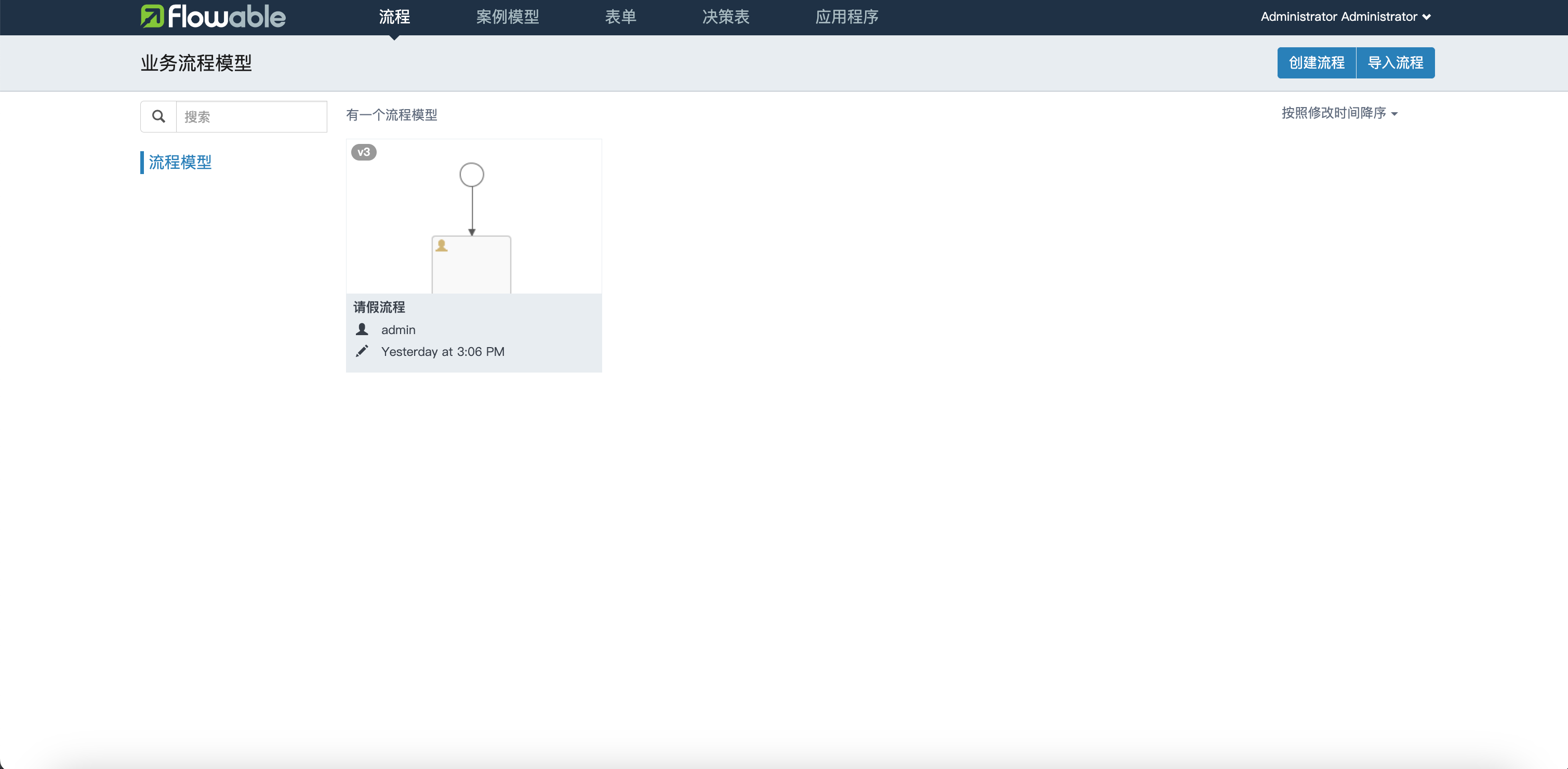Click the user task icon in thumbnail
The width and height of the screenshot is (1568, 769).
pos(442,245)
